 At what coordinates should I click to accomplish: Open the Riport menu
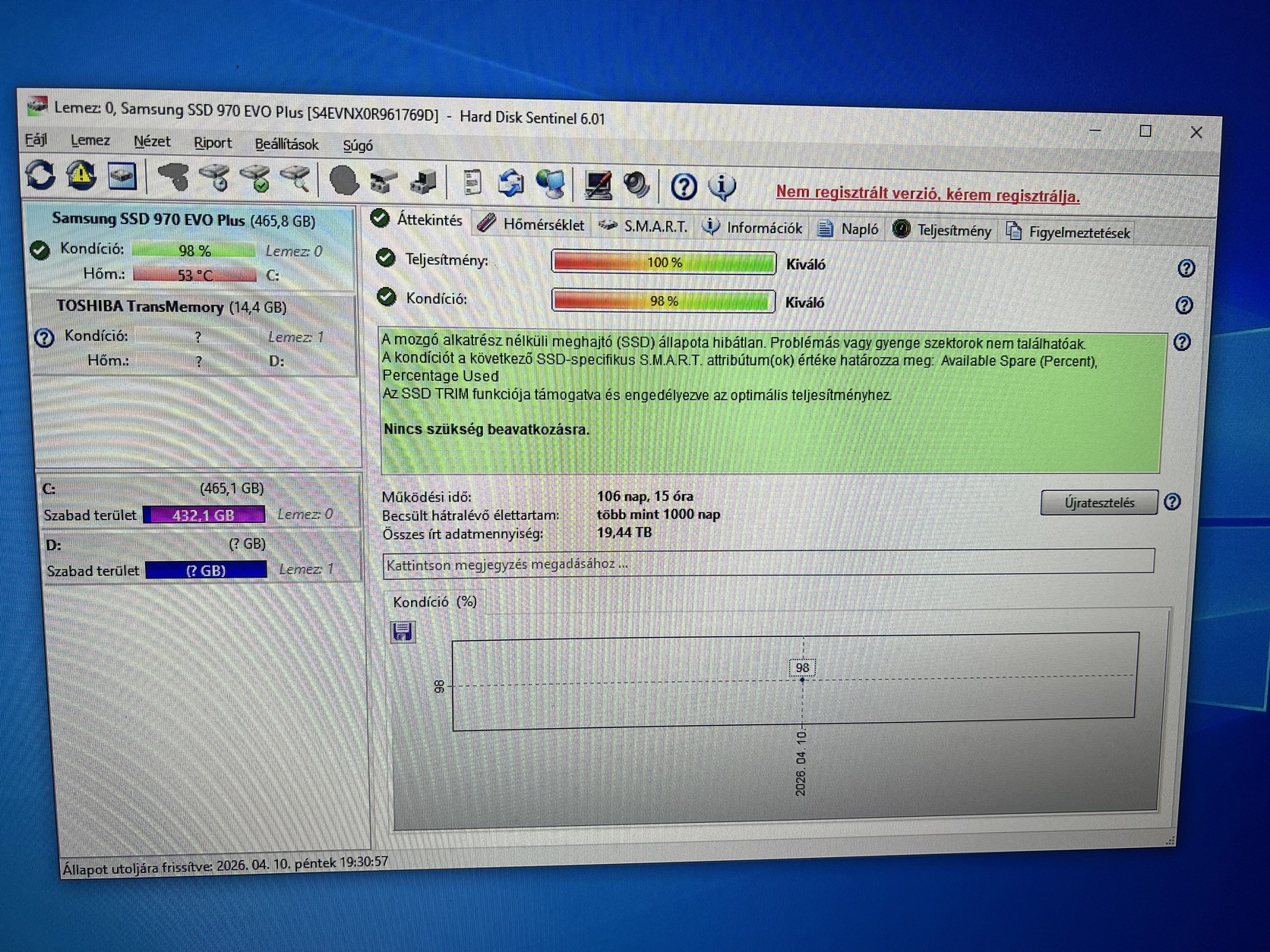pyautogui.click(x=213, y=143)
